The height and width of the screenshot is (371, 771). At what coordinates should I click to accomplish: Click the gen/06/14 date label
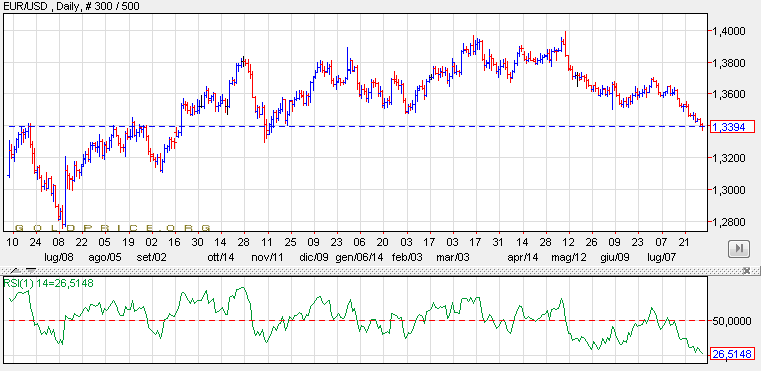tap(359, 257)
